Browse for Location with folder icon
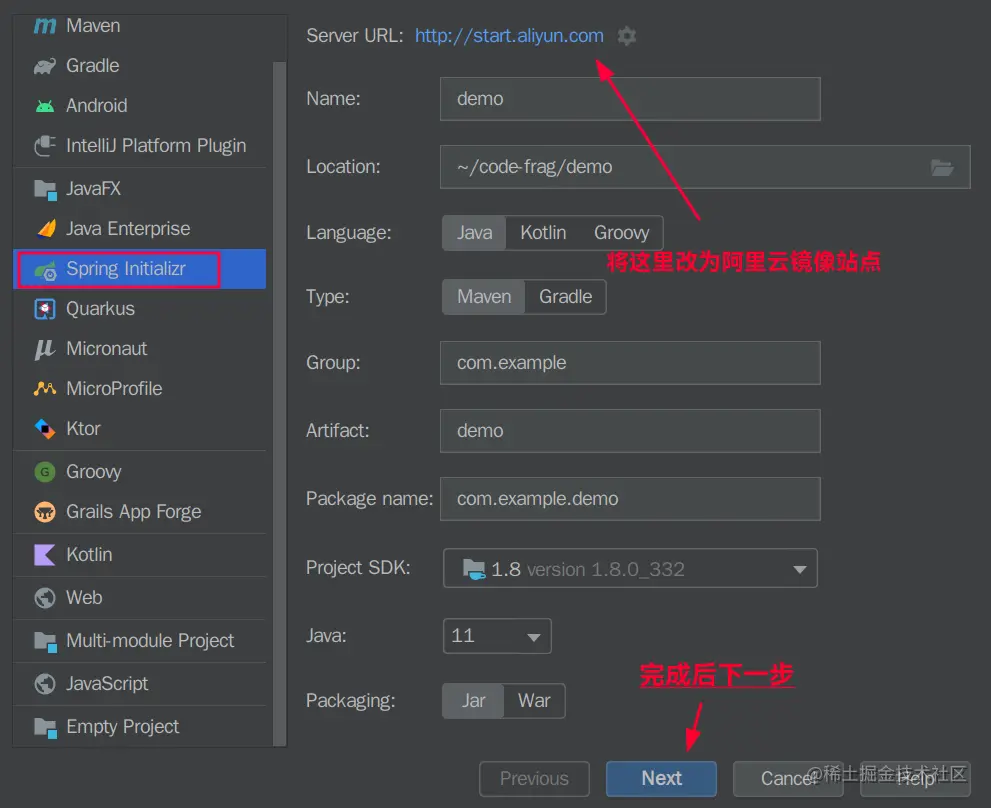Viewport: 991px width, 808px height. (942, 168)
